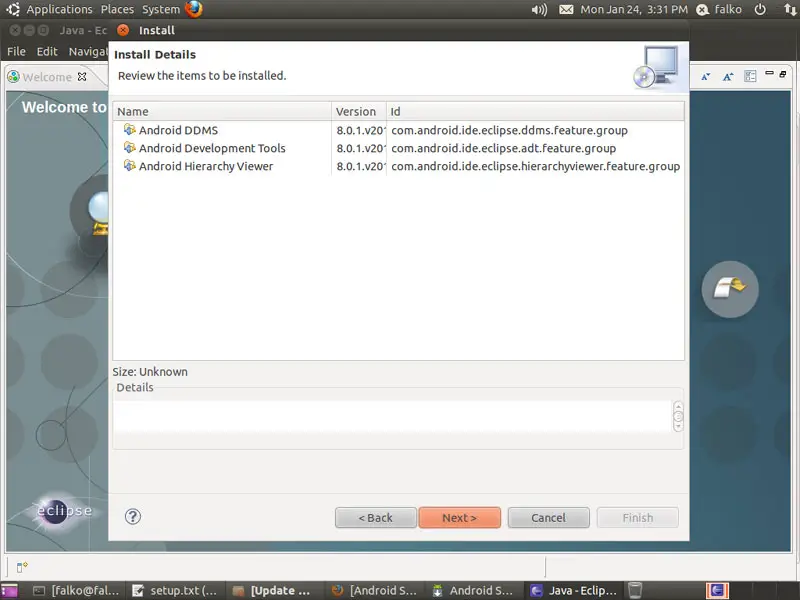Select the Android Hierarchy Viewer row
This screenshot has height=600, width=800.
[398, 166]
